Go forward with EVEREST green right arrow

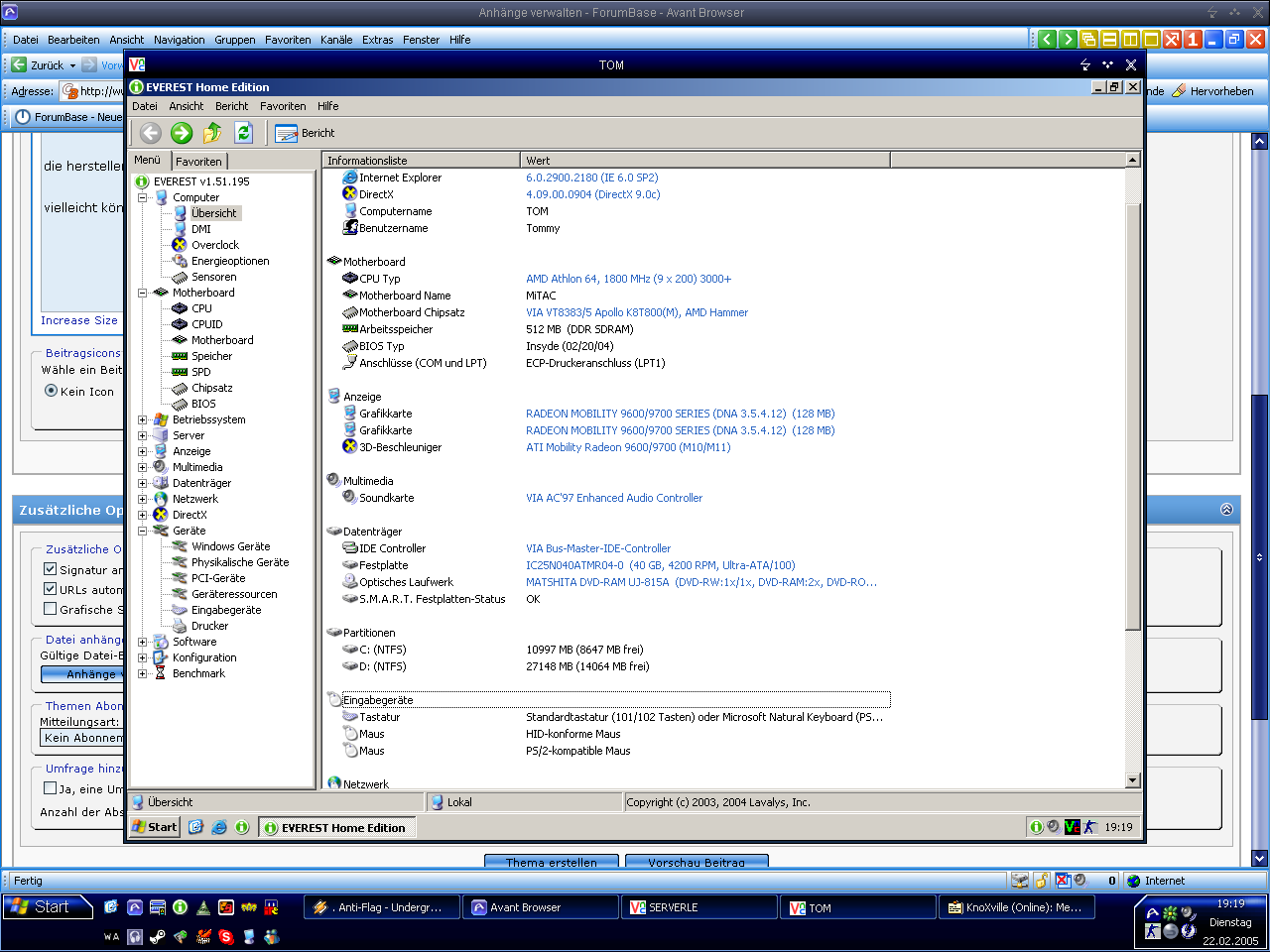[x=181, y=133]
